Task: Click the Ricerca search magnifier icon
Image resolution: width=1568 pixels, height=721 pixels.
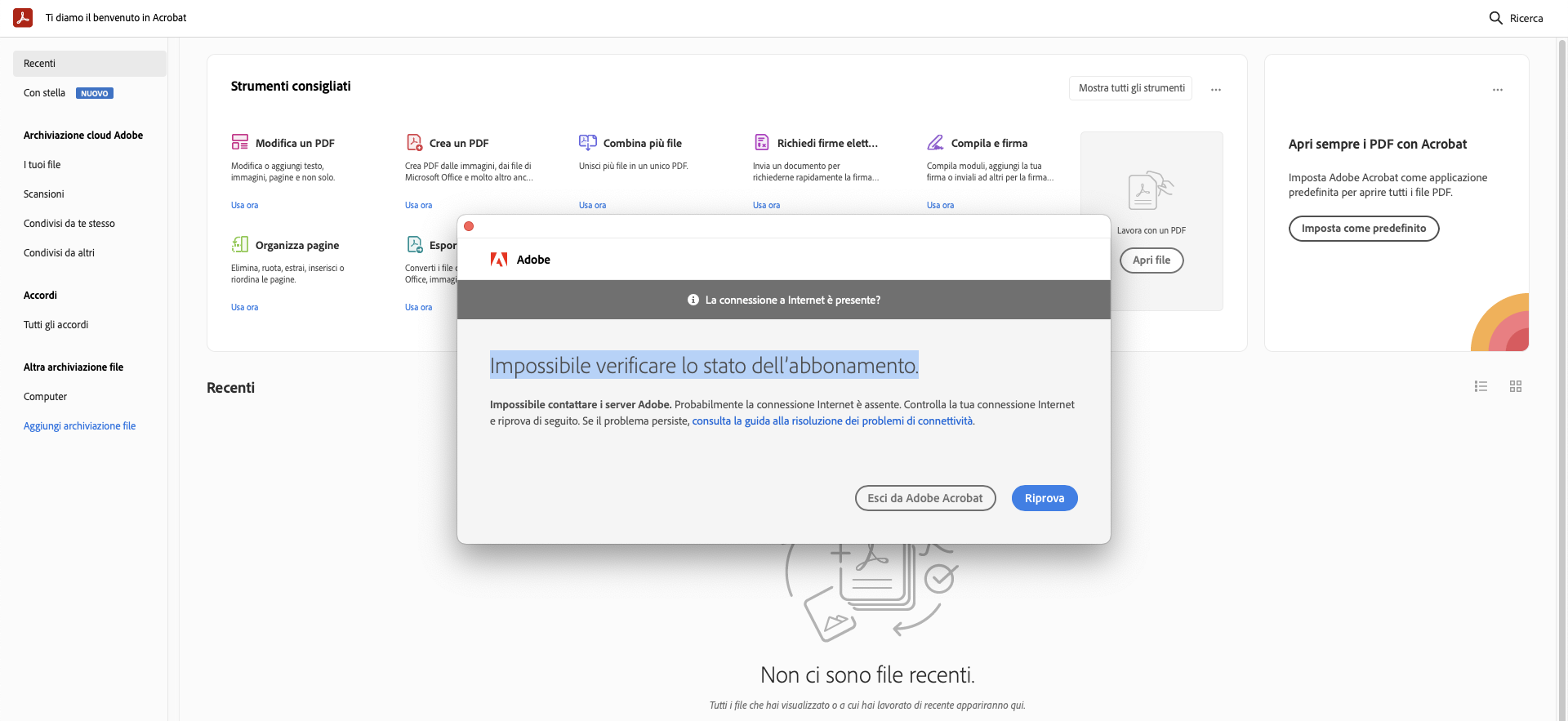Action: click(1495, 18)
